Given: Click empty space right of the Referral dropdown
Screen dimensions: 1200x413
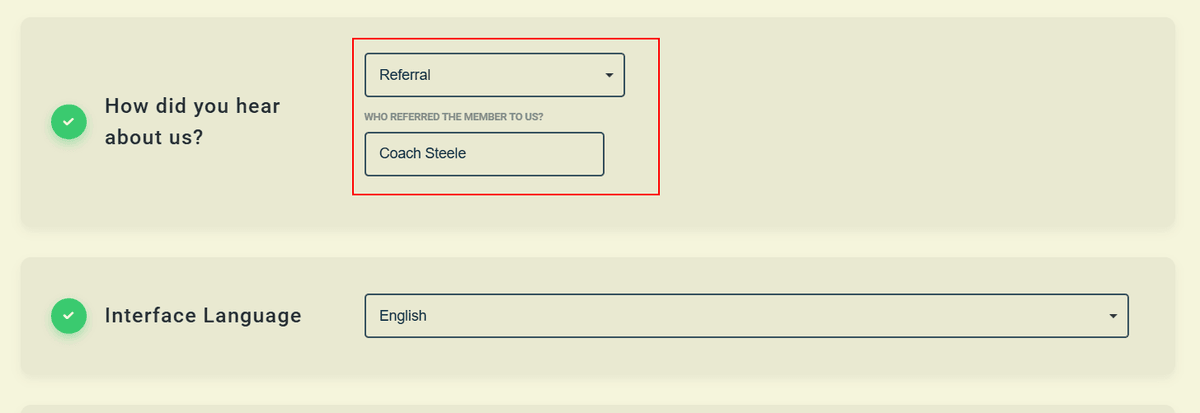Looking at the screenshot, I should click(x=900, y=75).
